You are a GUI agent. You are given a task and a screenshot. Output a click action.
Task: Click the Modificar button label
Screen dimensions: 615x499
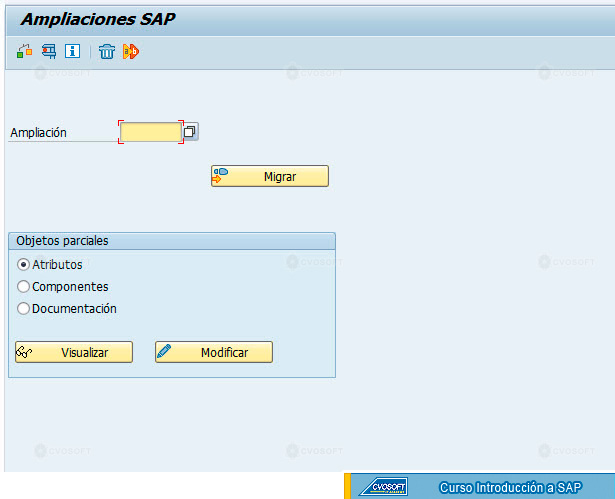point(224,352)
